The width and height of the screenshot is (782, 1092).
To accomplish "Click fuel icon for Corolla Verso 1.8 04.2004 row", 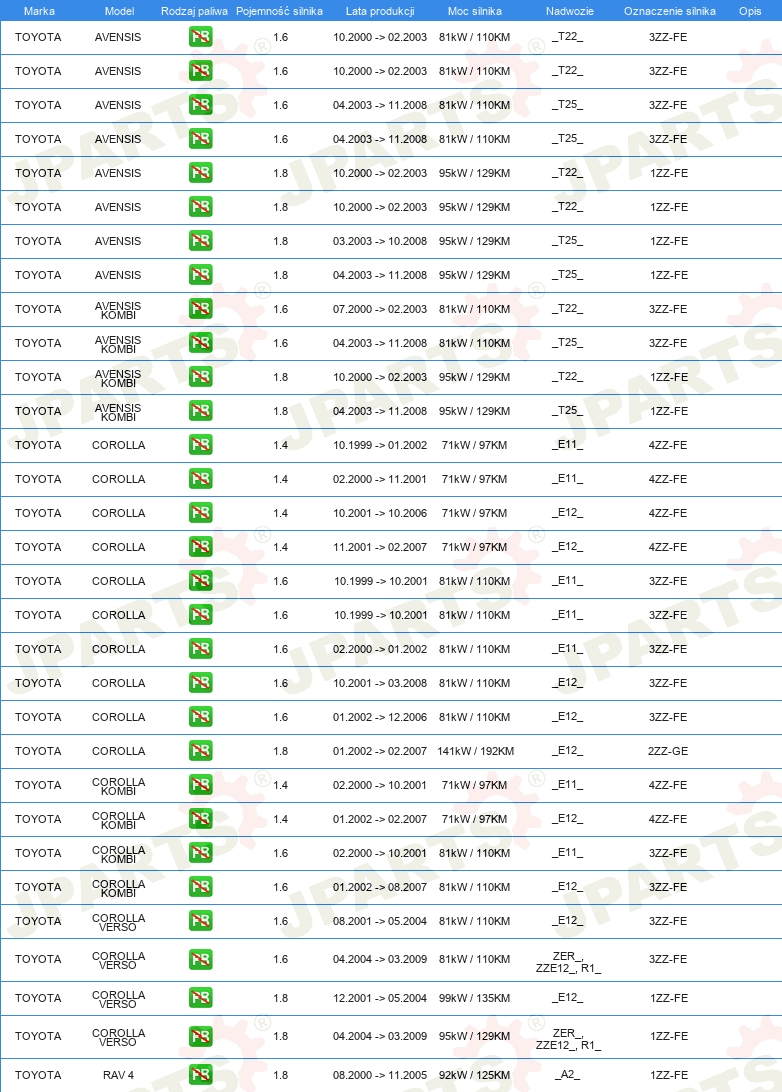I will click(201, 1036).
